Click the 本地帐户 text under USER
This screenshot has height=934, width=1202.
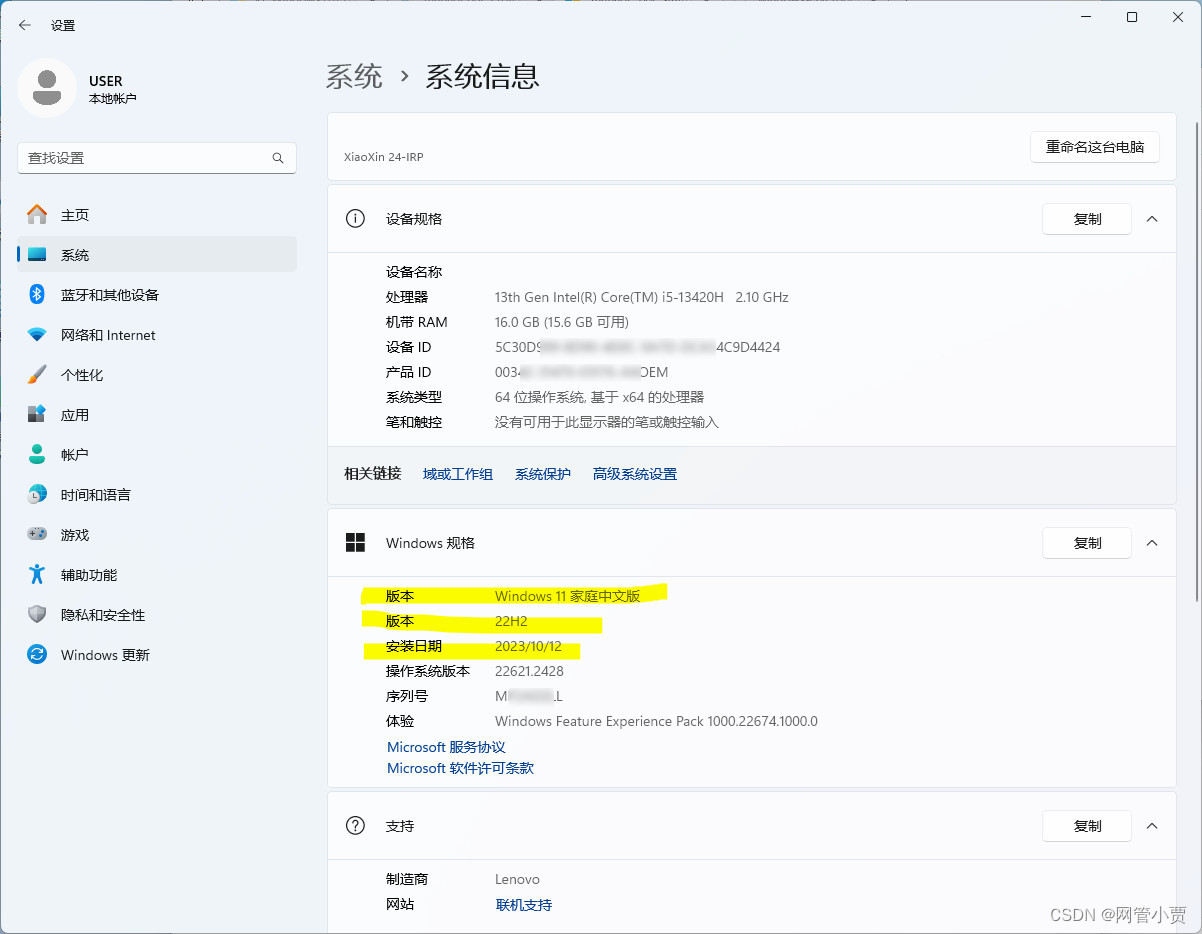[112, 99]
